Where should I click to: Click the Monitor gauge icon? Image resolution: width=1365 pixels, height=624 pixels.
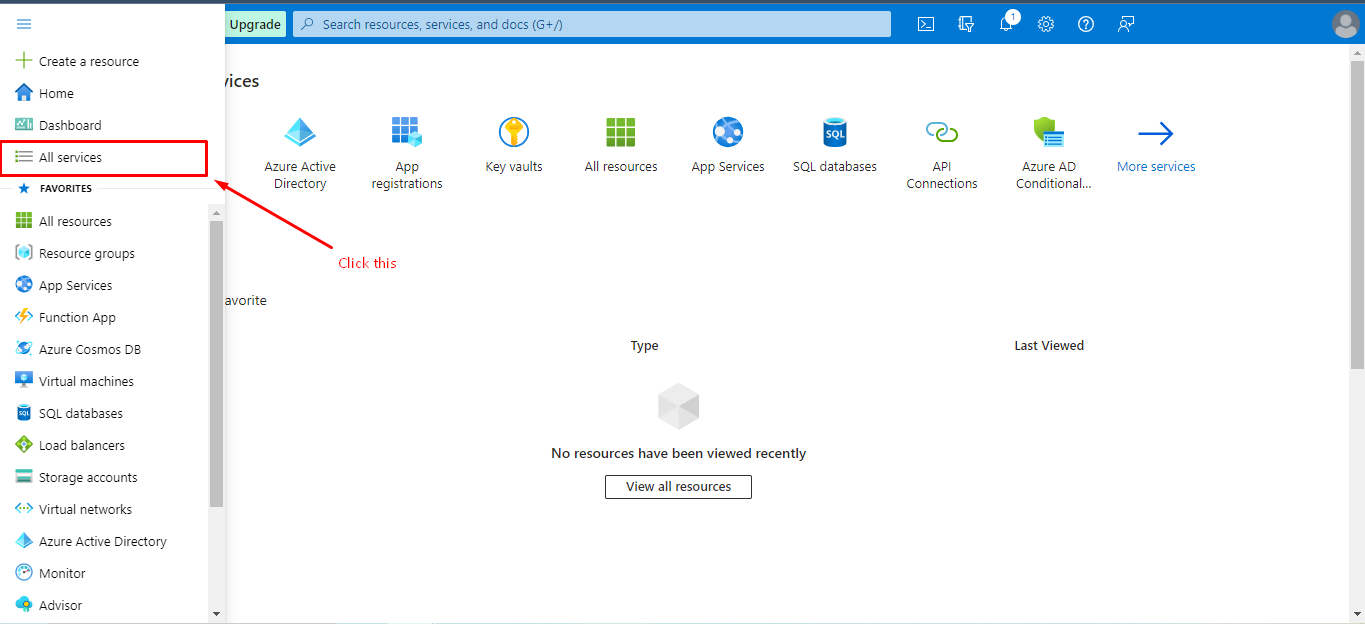click(x=24, y=573)
